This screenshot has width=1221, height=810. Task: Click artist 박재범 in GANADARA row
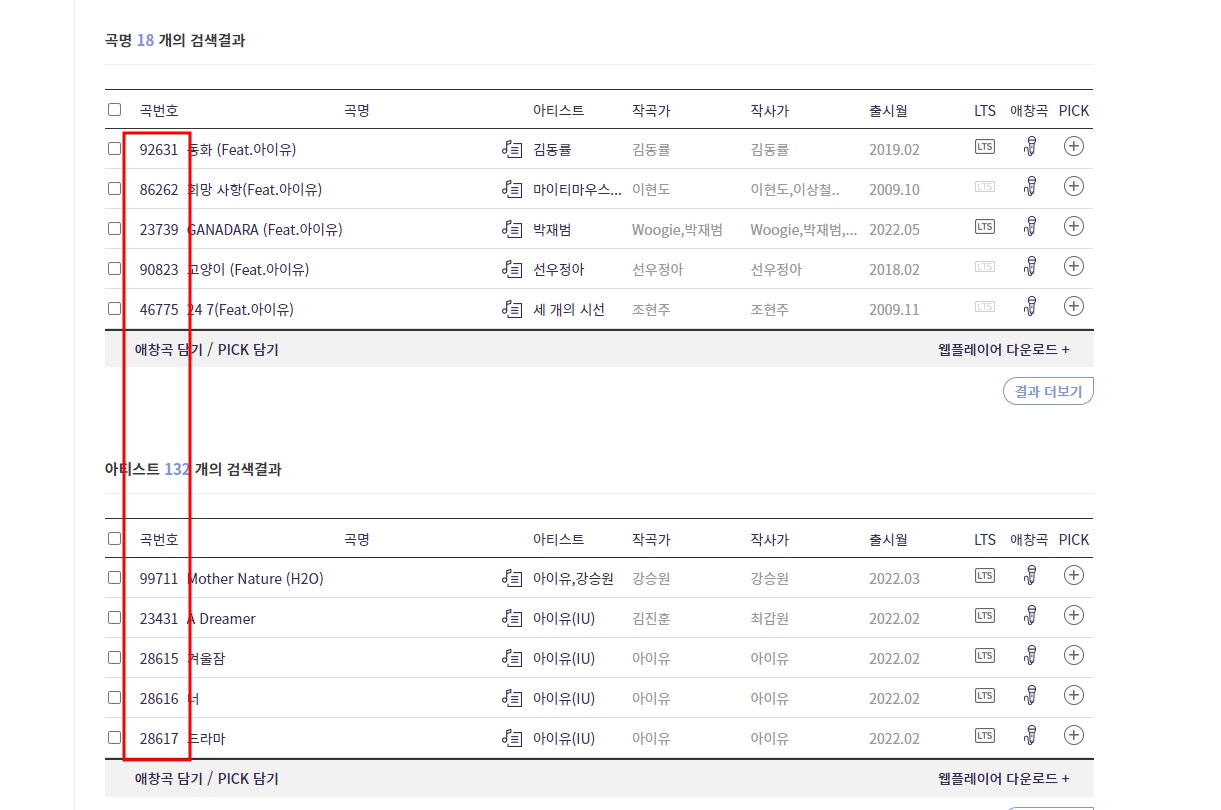coord(552,230)
